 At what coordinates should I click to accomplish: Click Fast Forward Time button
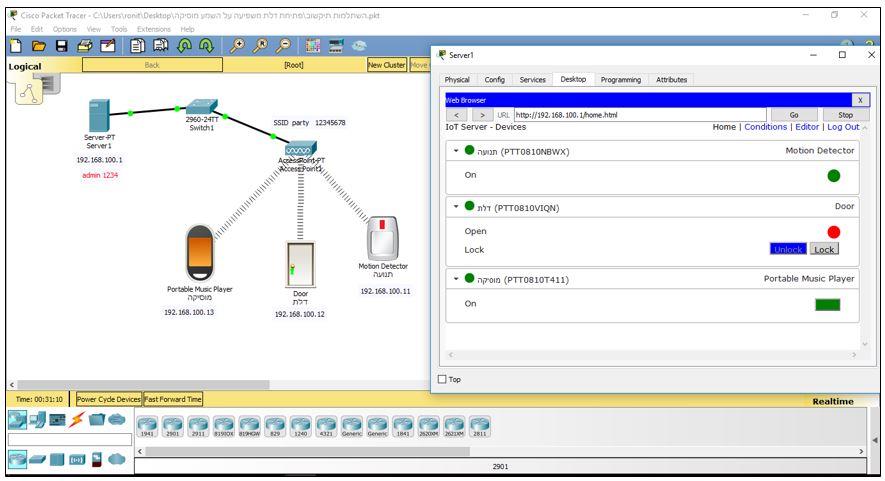(x=173, y=399)
